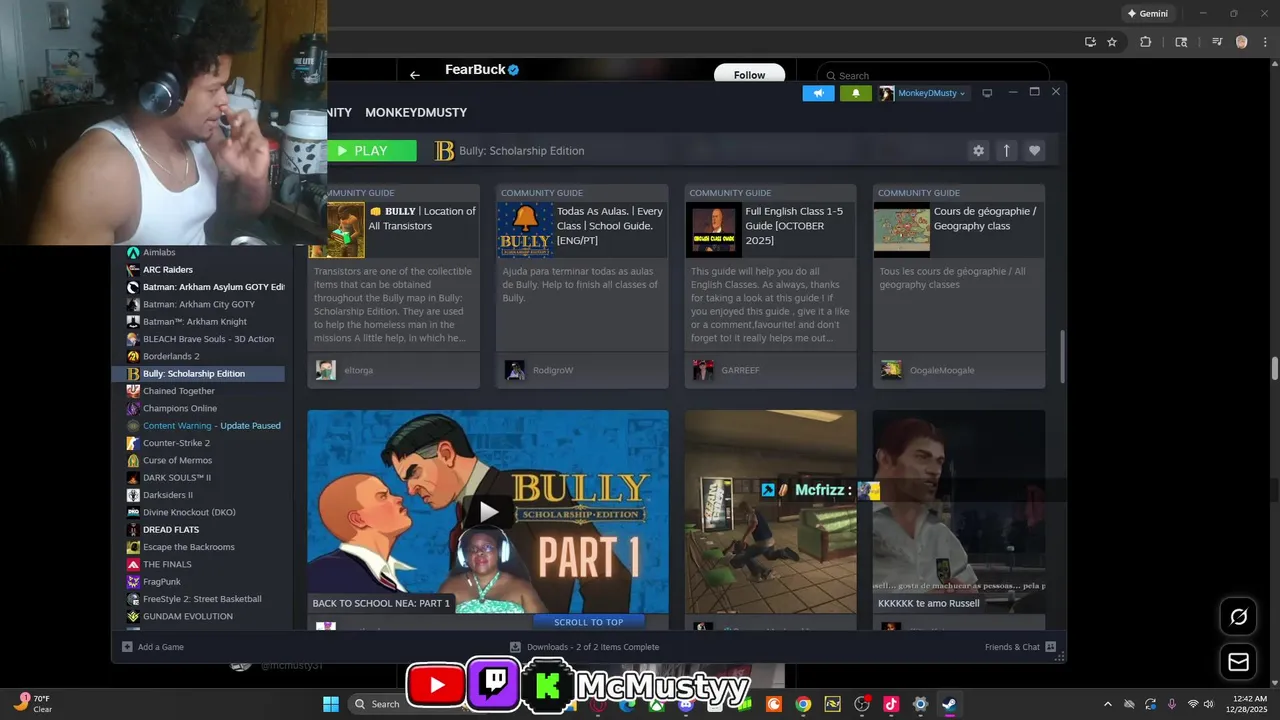Expand the MonkeyDMusty account dropdown

923,93
